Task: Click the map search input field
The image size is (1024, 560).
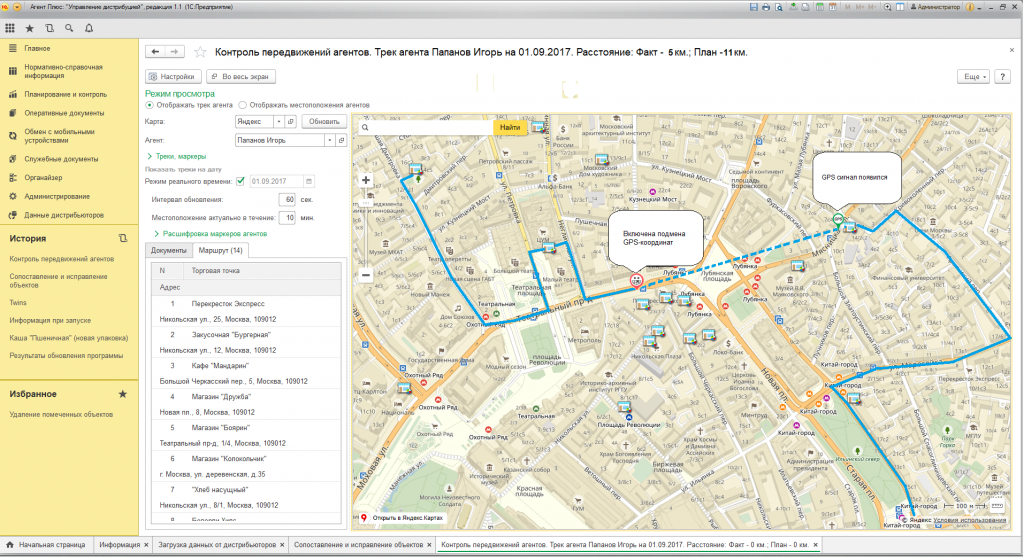Action: click(x=426, y=127)
